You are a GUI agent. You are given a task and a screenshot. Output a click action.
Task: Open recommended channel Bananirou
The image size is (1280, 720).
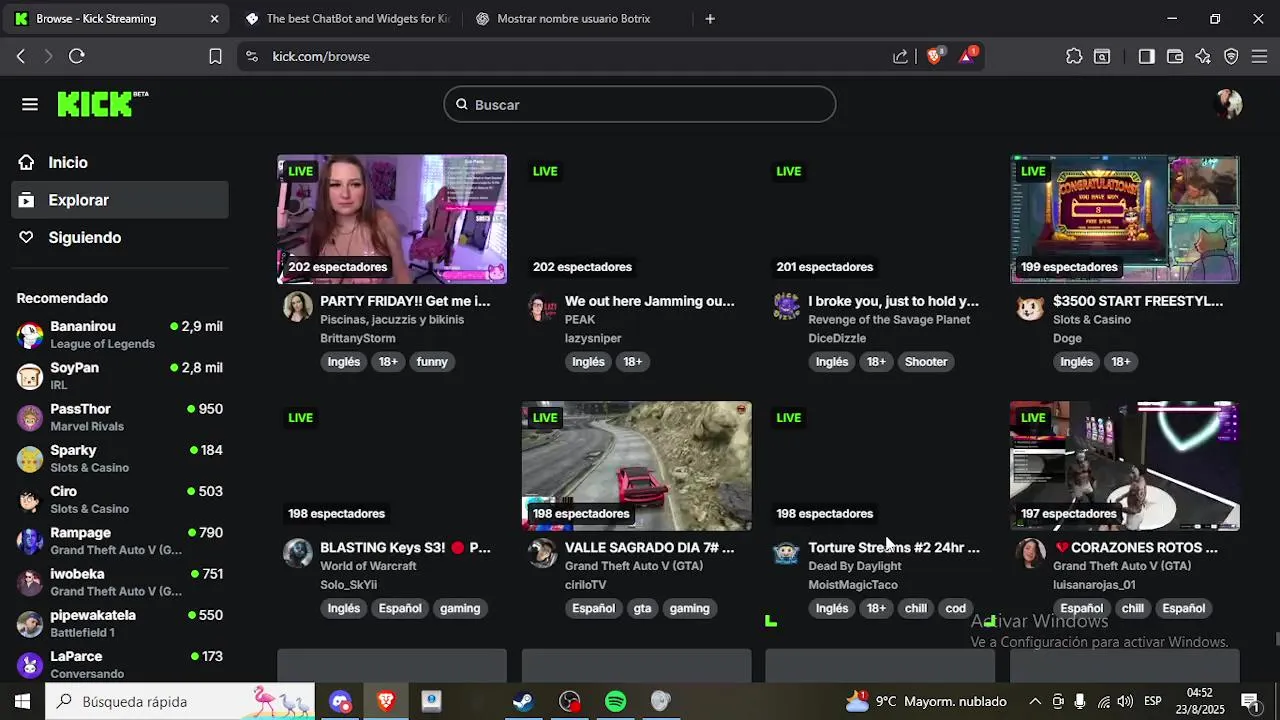tap(120, 335)
